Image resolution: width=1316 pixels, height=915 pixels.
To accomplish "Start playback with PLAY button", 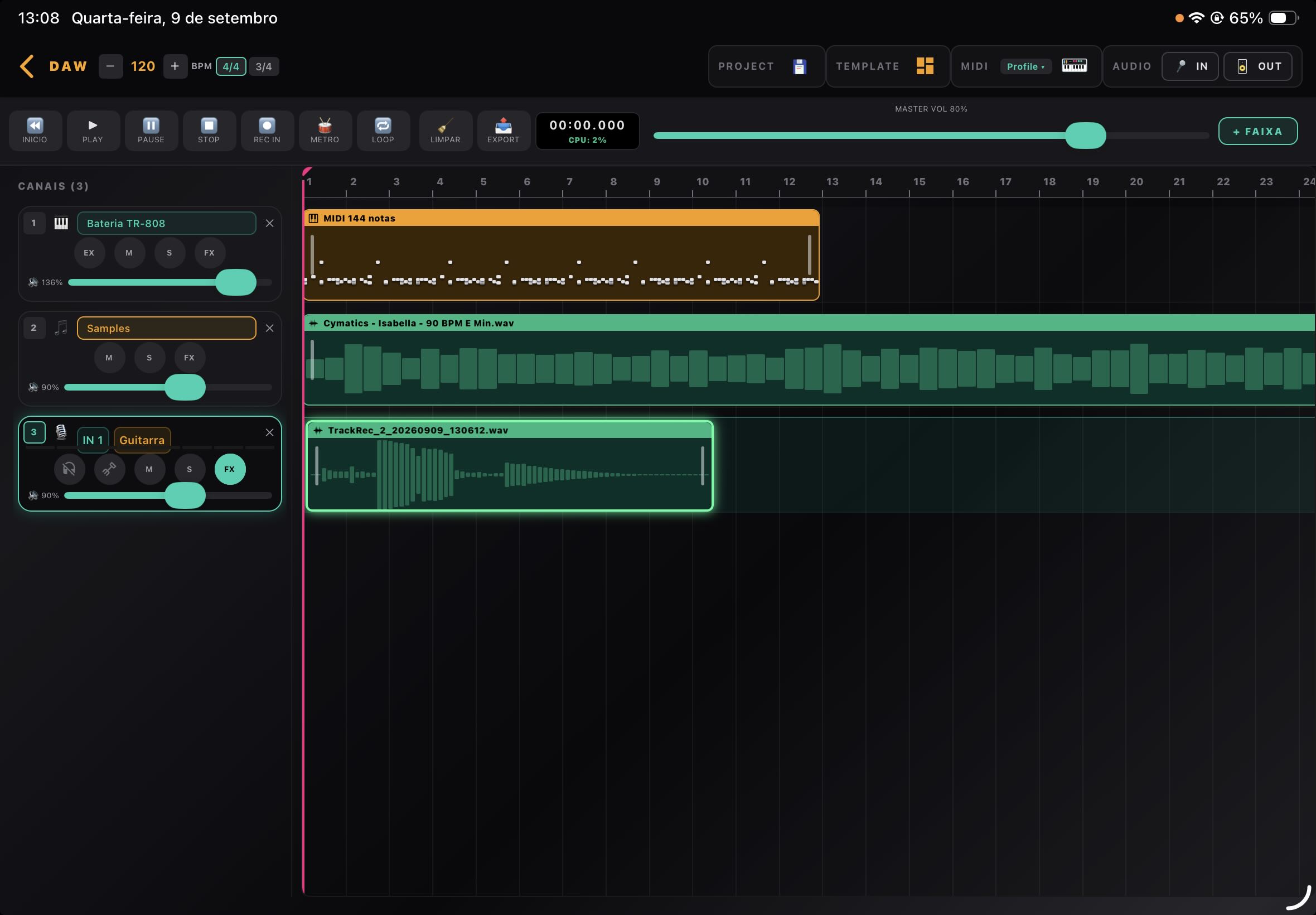I will (x=93, y=131).
